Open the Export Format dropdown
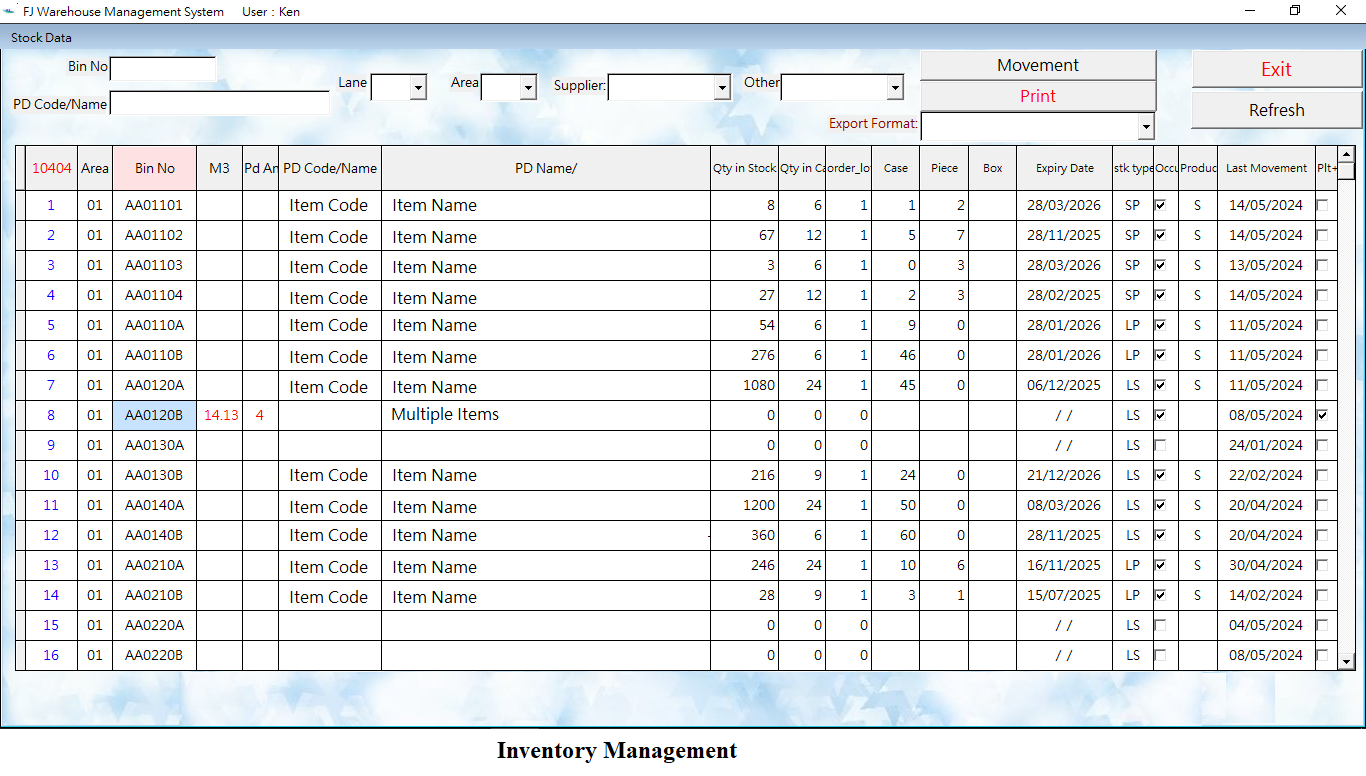This screenshot has width=1366, height=776. (x=1145, y=126)
